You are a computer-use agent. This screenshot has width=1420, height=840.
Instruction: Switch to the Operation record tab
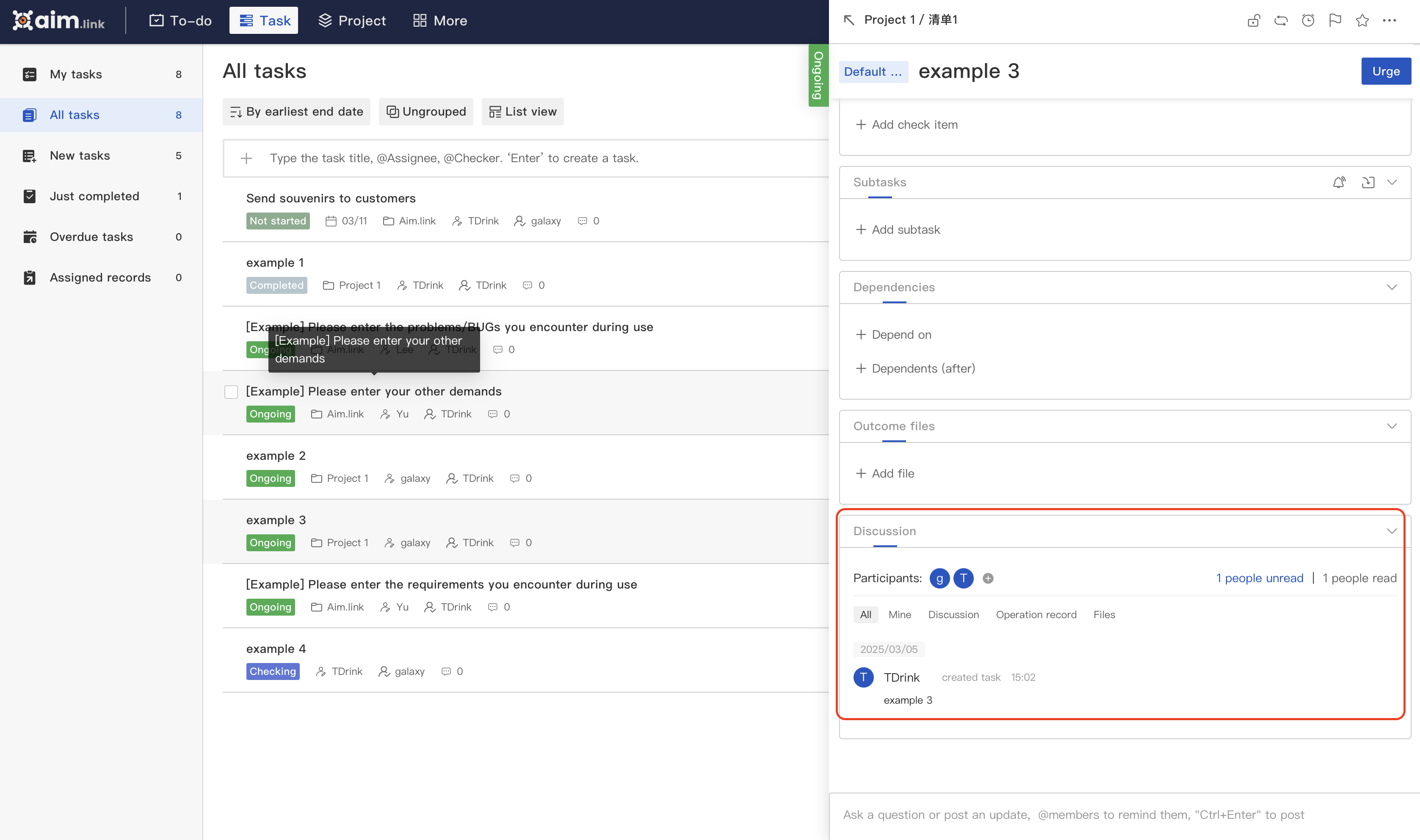(x=1036, y=615)
